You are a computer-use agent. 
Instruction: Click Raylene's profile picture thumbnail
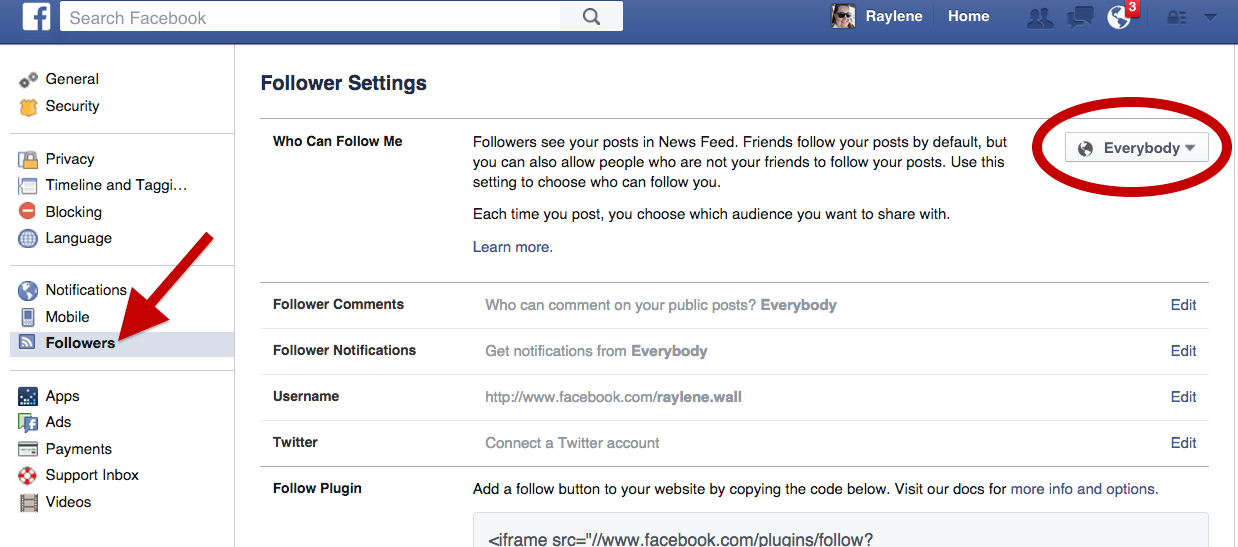pos(843,17)
